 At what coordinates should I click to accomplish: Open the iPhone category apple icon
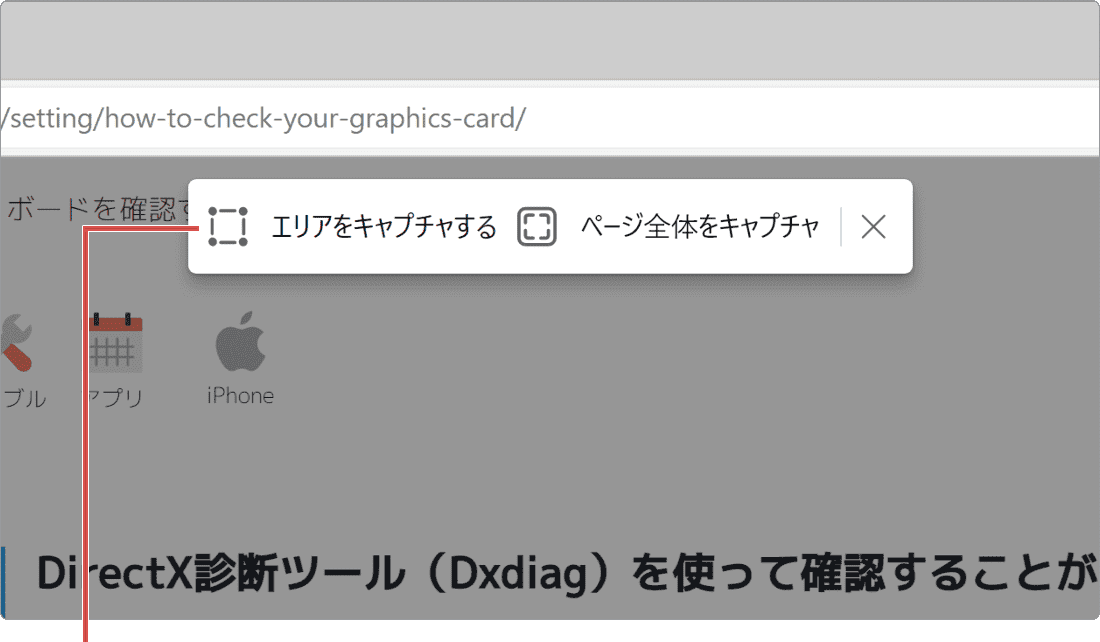point(240,342)
